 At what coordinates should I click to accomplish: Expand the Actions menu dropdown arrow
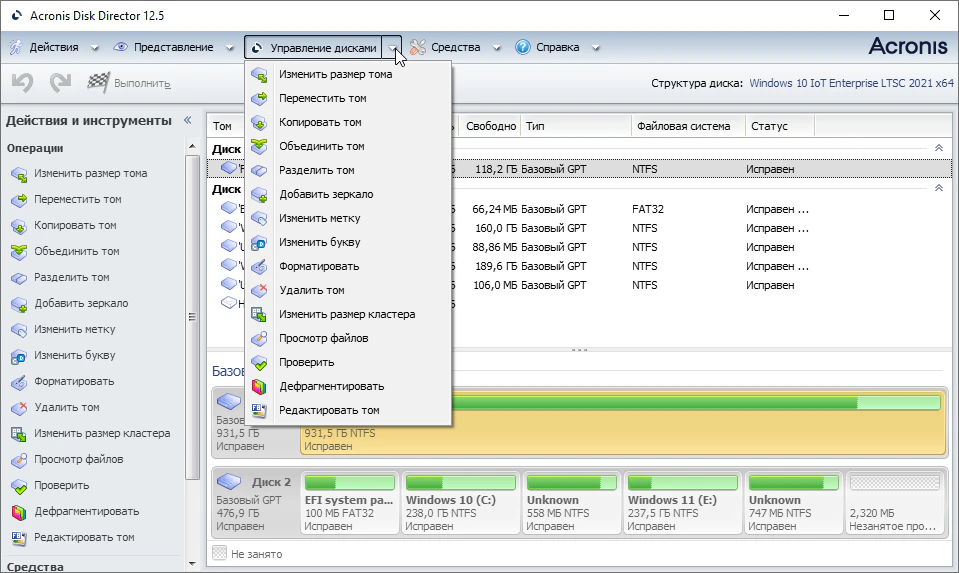point(95,48)
